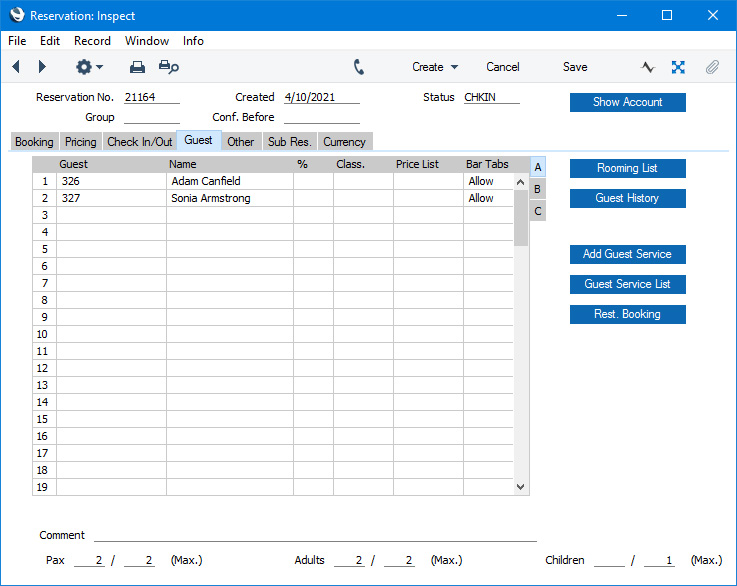Switch to the Pricing tab
The height and width of the screenshot is (586, 737).
[80, 141]
